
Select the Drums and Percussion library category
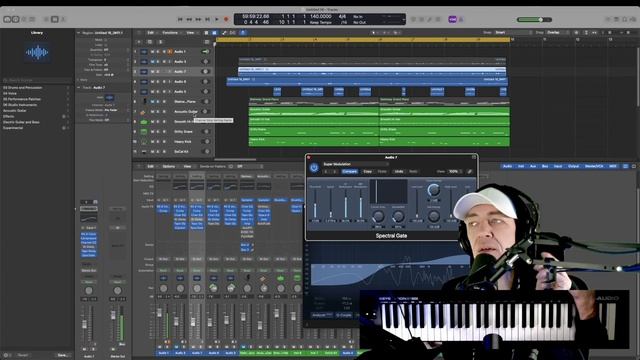(23, 87)
